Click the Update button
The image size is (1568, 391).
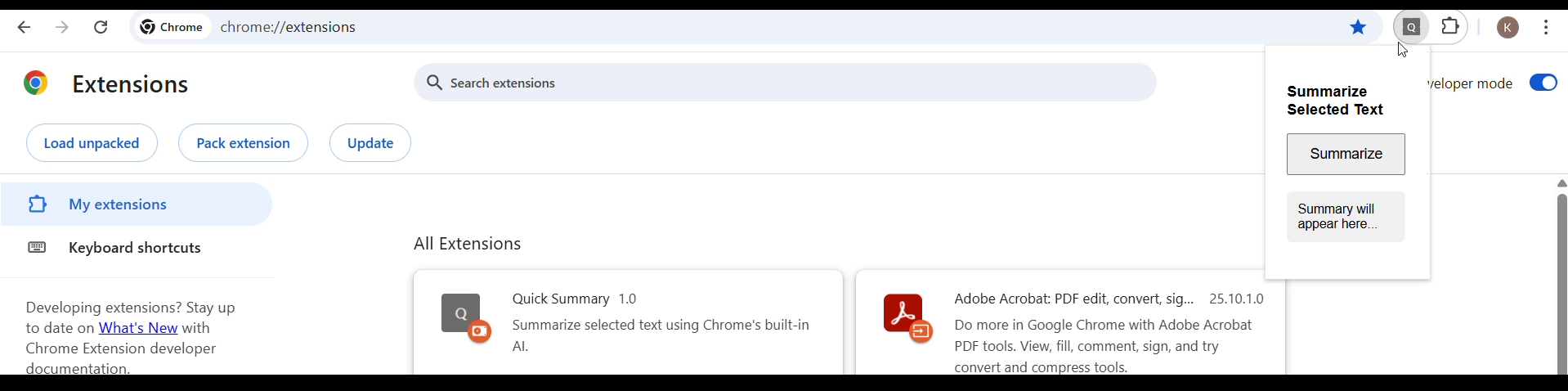point(370,143)
